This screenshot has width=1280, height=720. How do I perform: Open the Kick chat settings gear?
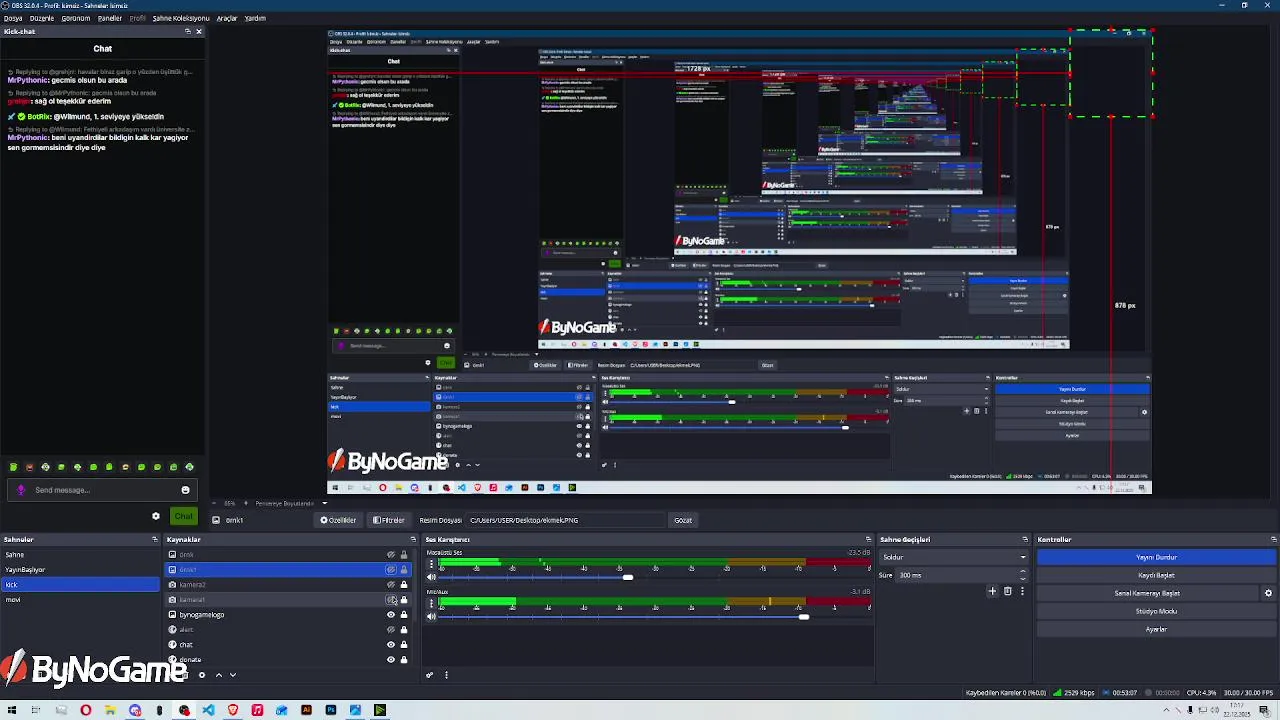(x=155, y=516)
